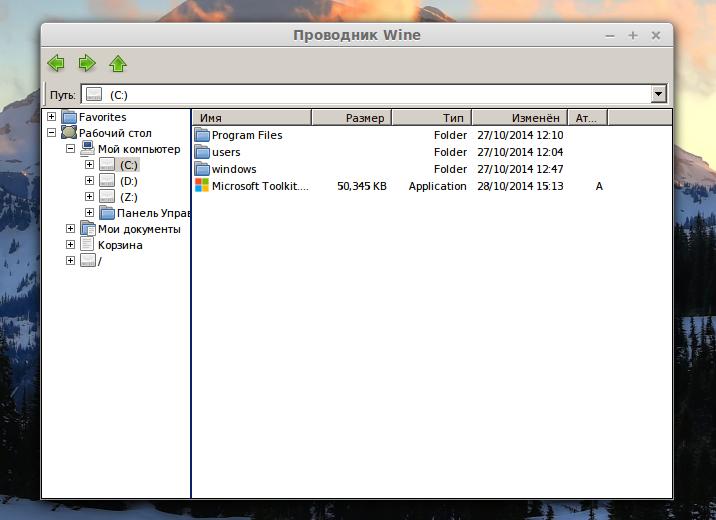
Task: Click the path field showing (C:)
Action: tap(374, 94)
